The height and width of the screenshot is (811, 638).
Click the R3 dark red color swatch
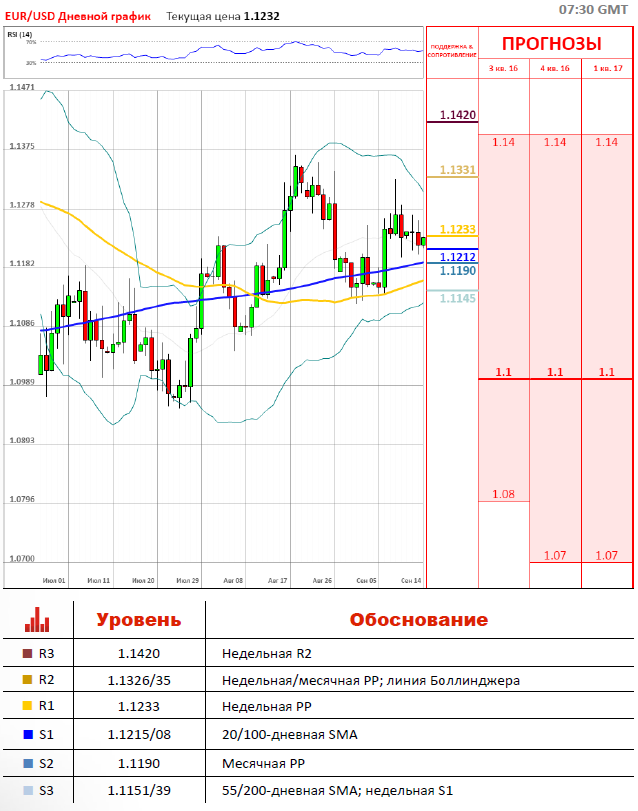point(27,653)
